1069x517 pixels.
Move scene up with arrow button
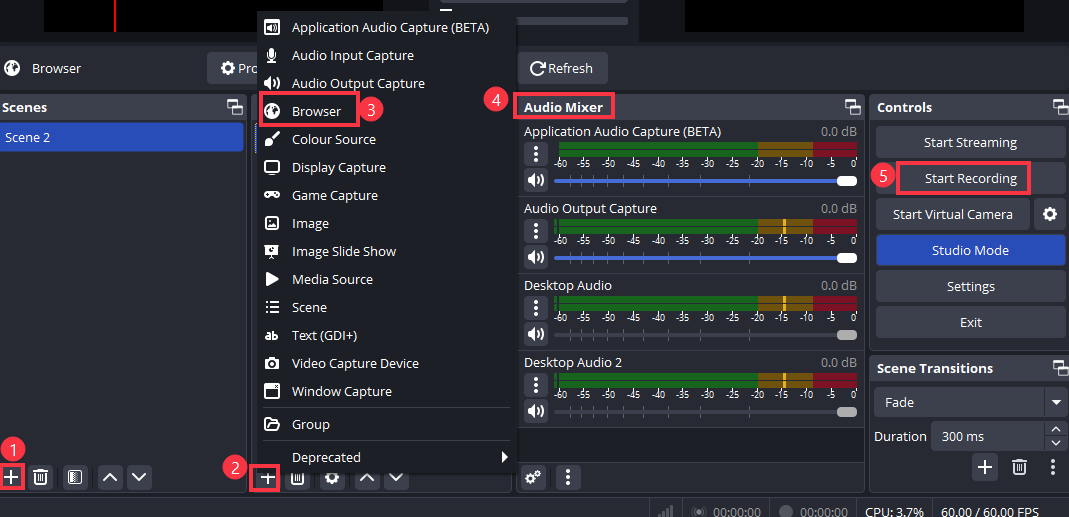pyautogui.click(x=110, y=477)
